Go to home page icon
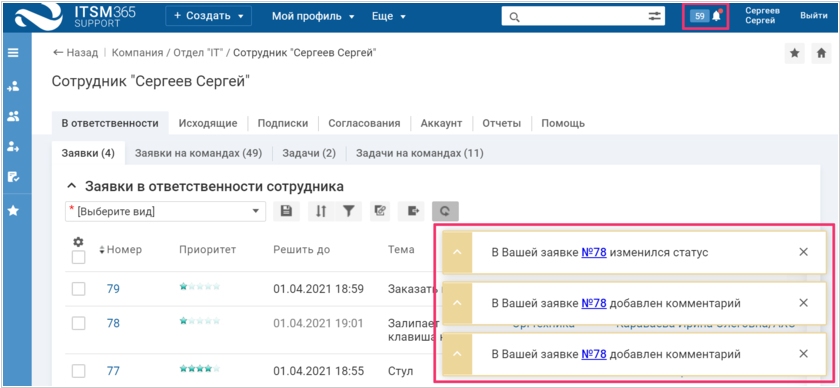 click(x=821, y=53)
